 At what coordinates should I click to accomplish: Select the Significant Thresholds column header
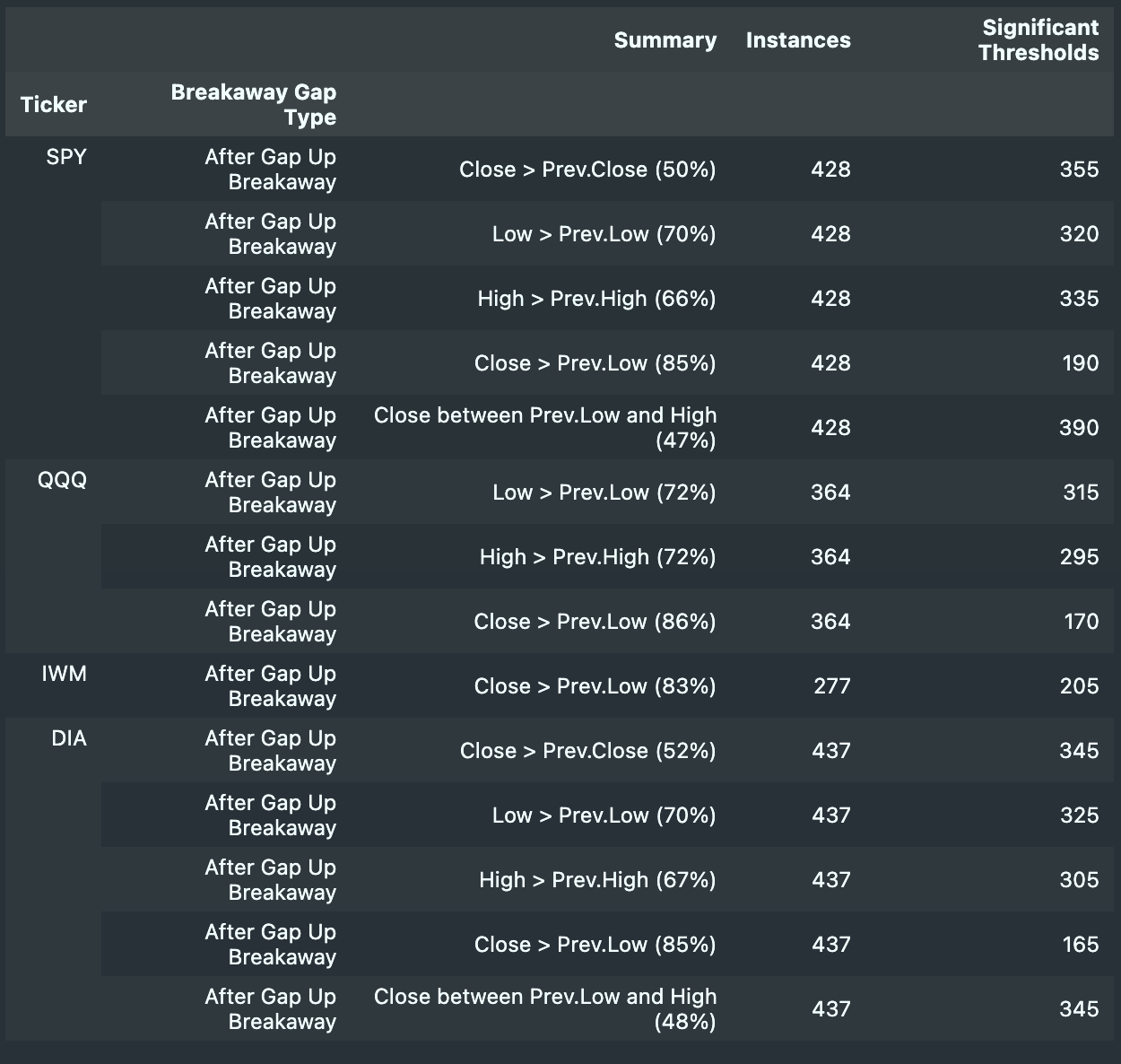pos(1038,40)
